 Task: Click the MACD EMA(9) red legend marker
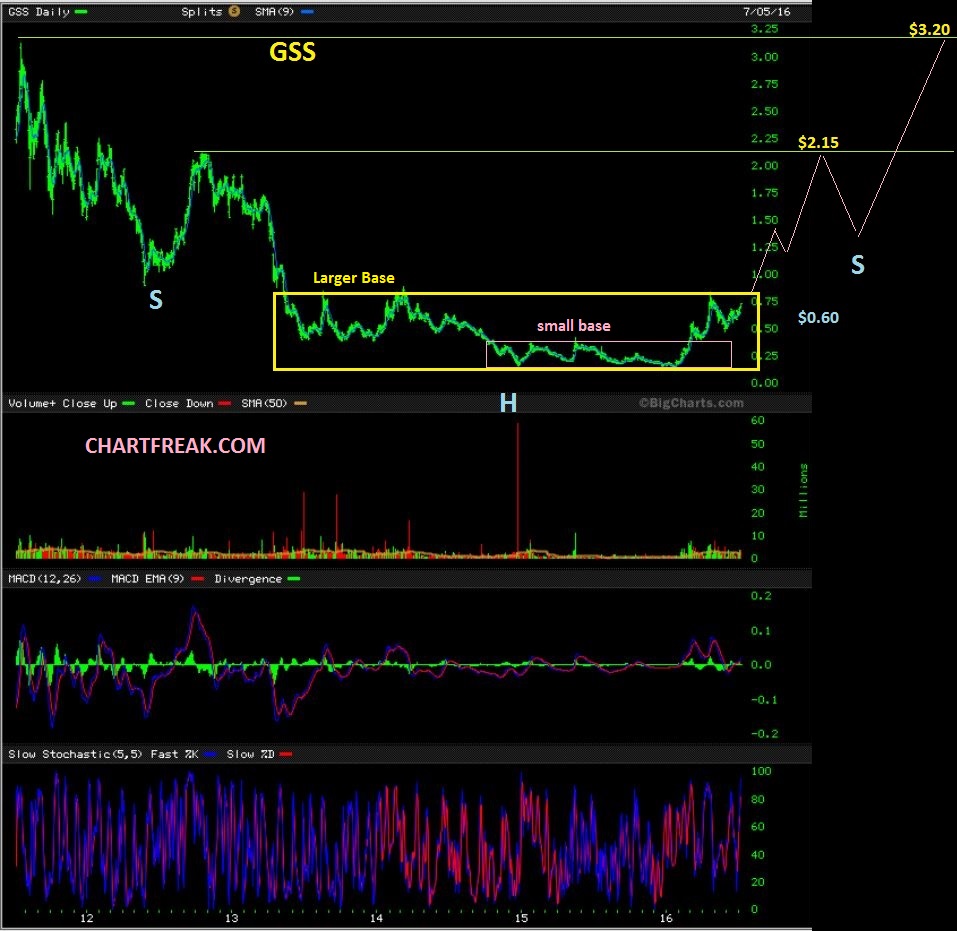point(196,578)
